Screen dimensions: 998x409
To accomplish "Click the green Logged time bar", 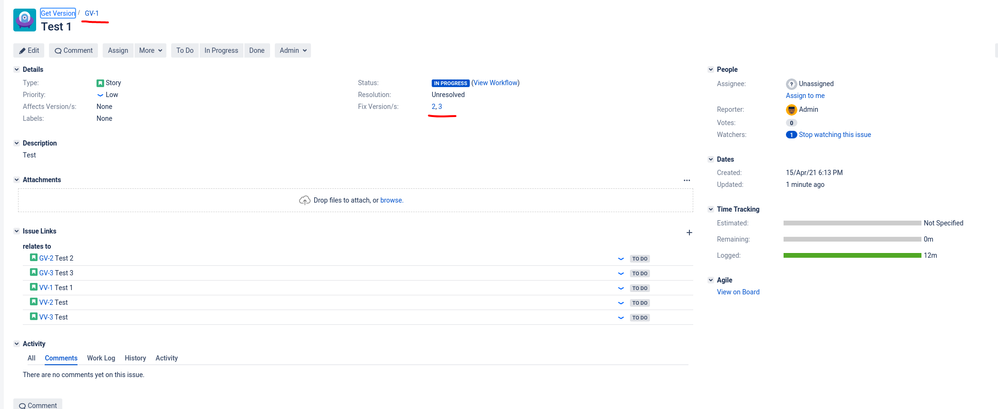I will coord(852,256).
